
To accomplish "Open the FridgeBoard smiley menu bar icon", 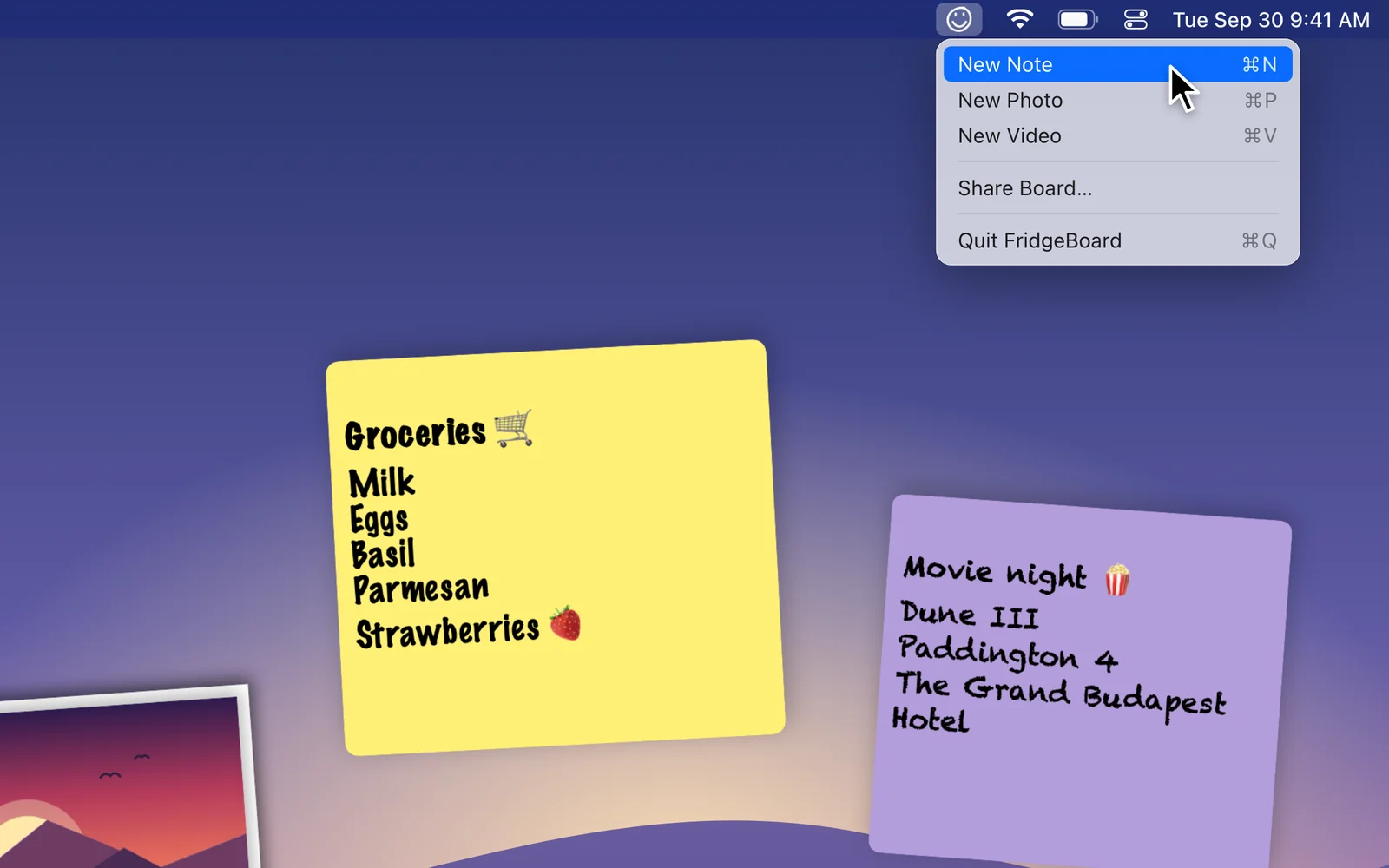I will pyautogui.click(x=958, y=19).
